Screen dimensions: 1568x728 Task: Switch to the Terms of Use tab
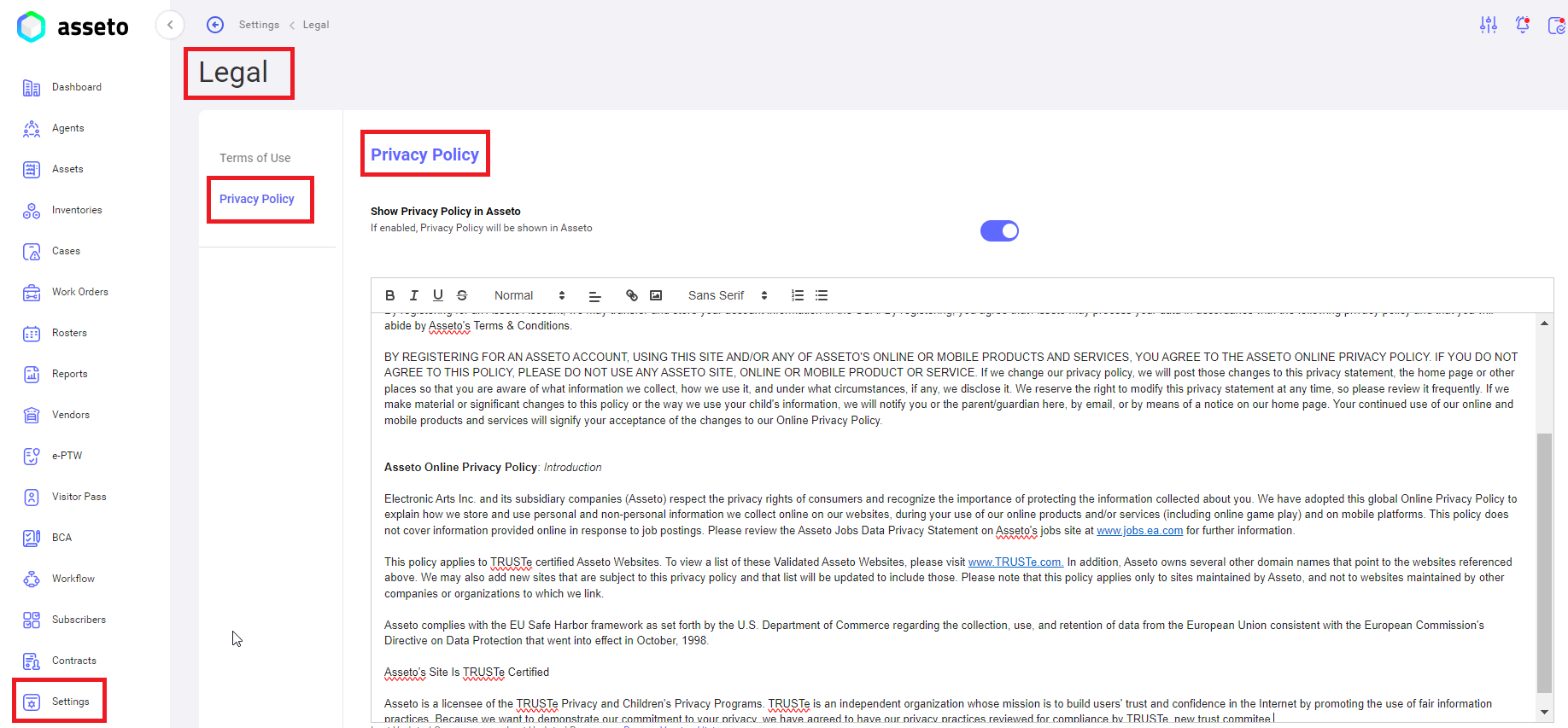tap(255, 158)
